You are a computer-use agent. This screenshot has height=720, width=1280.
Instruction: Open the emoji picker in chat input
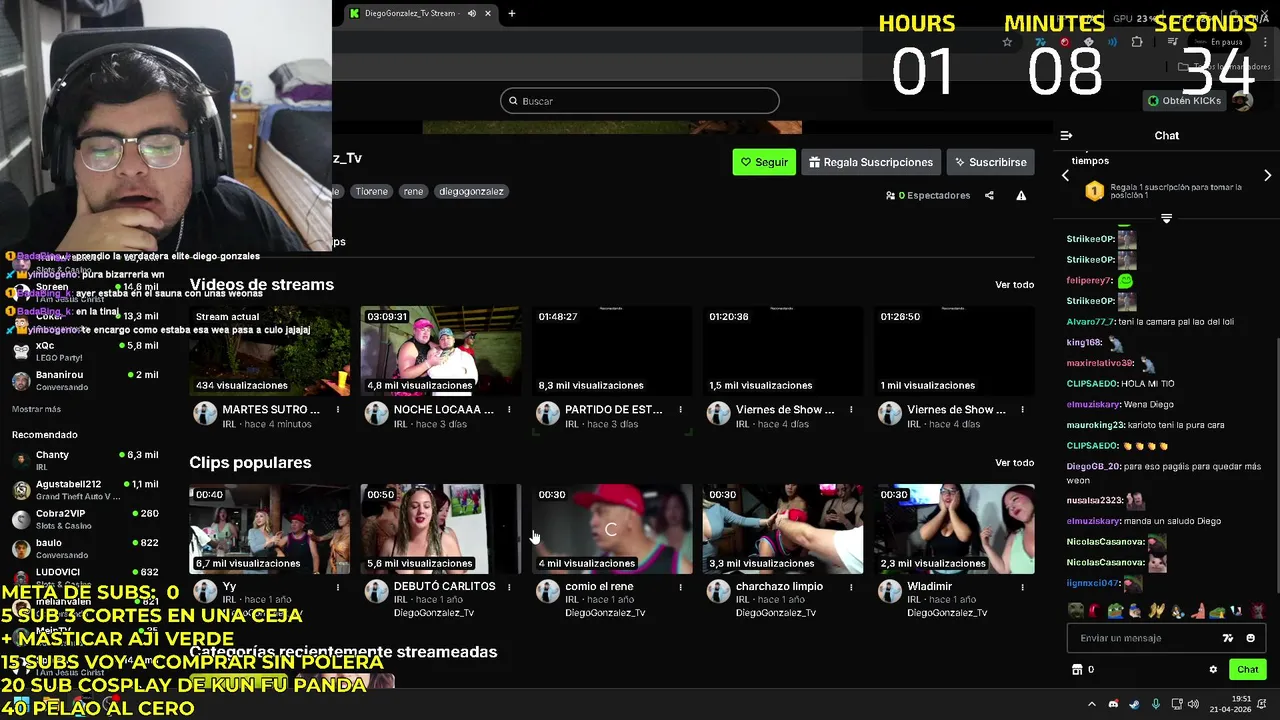pos(1250,638)
